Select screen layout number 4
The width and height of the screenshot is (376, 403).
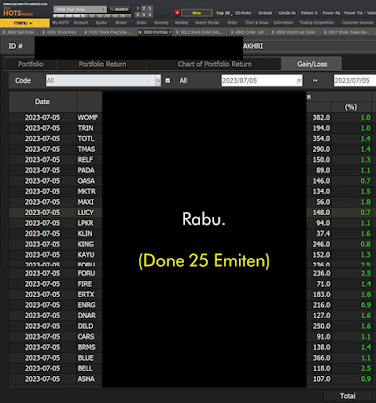pyautogui.click(x=138, y=15)
